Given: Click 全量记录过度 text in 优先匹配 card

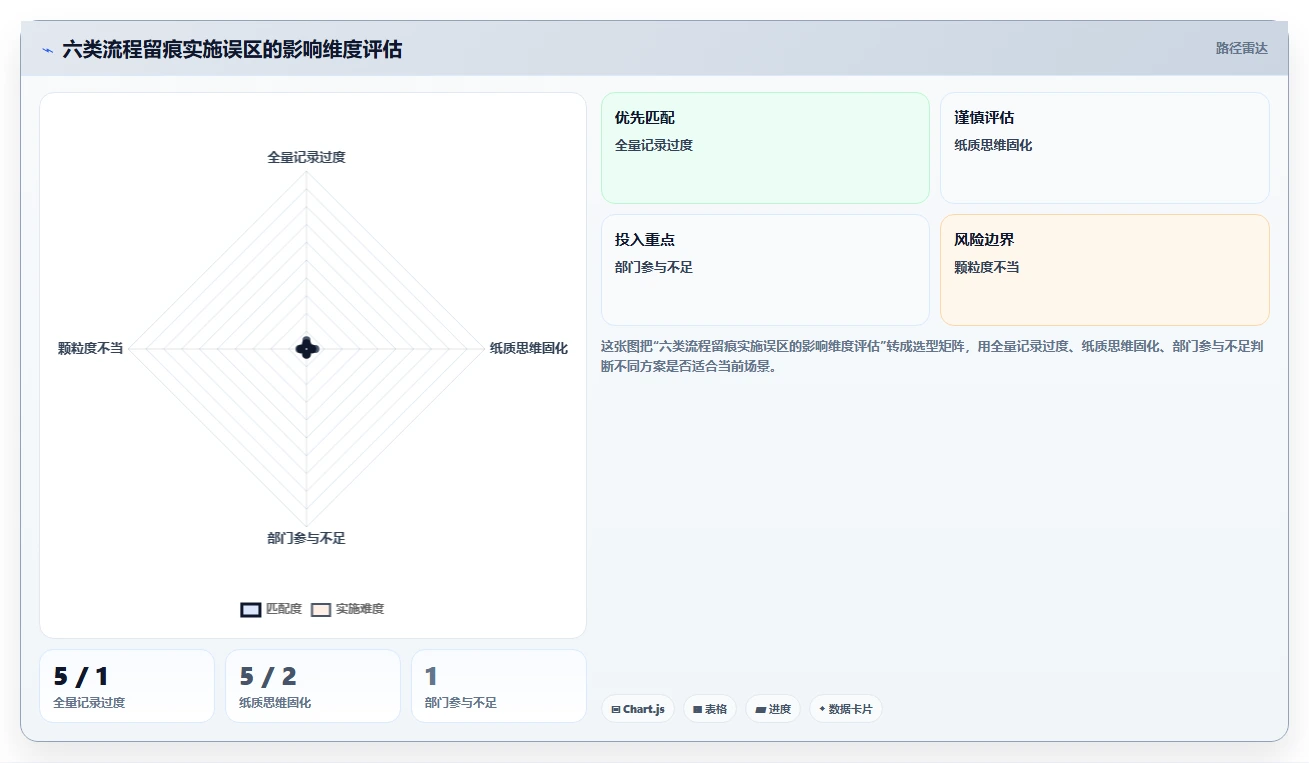Looking at the screenshot, I should click(654, 145).
